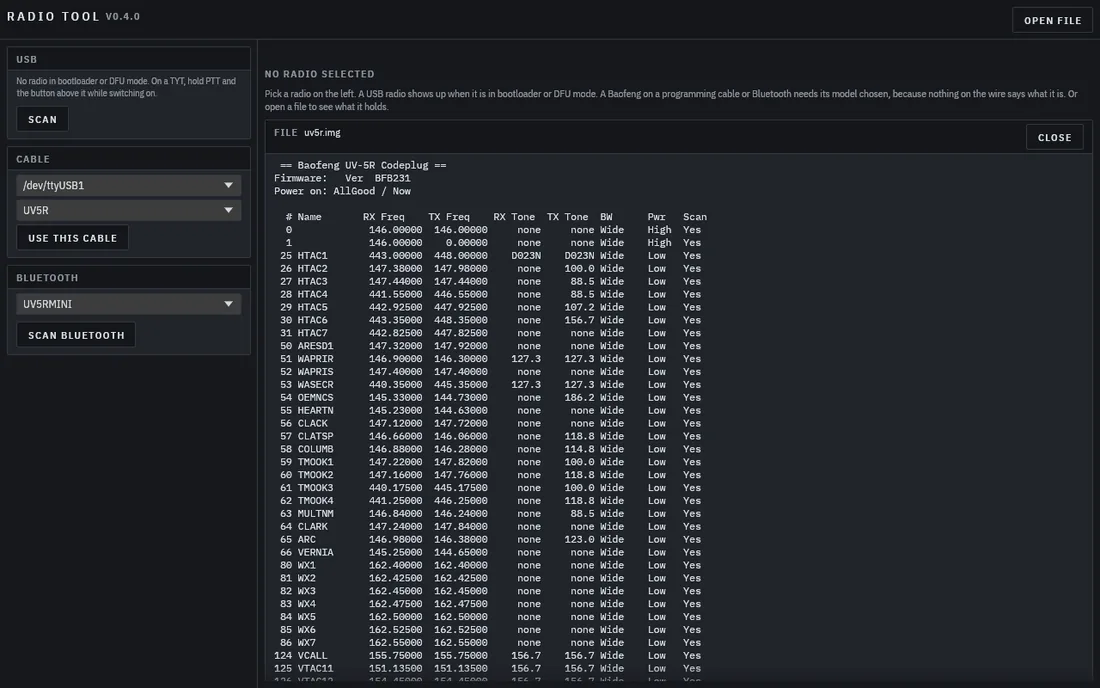Click the 443.00000 RX frequency of HTAC1
The height and width of the screenshot is (688, 1100).
pyautogui.click(x=396, y=255)
